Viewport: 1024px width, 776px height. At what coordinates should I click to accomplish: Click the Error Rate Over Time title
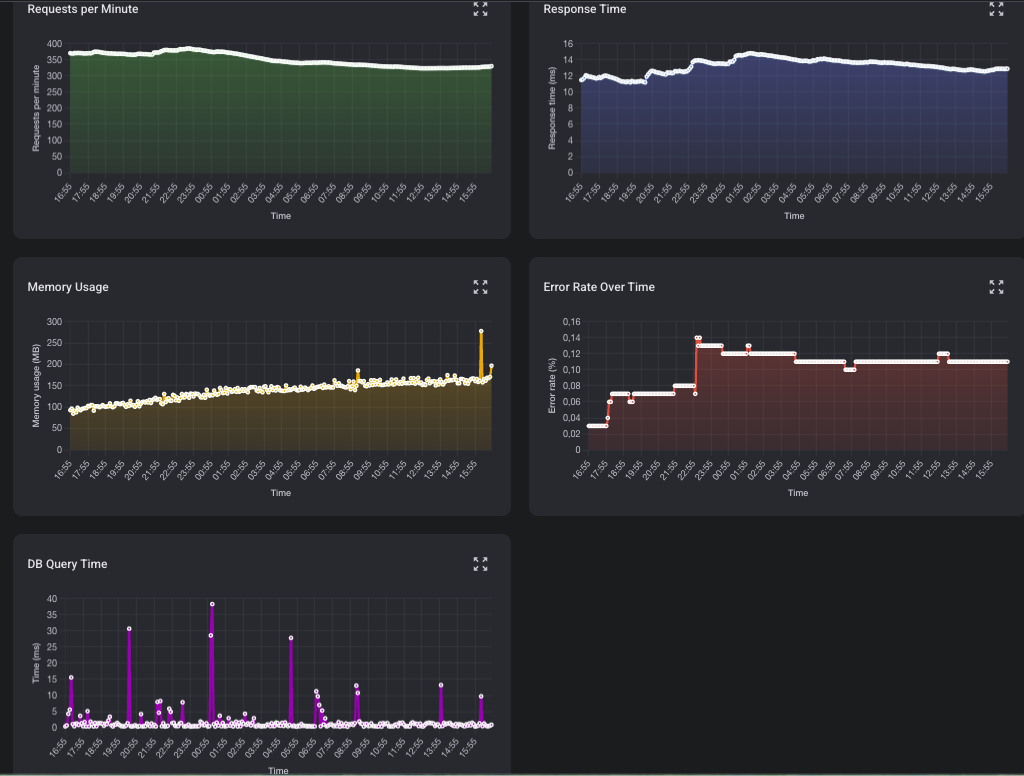(599, 287)
